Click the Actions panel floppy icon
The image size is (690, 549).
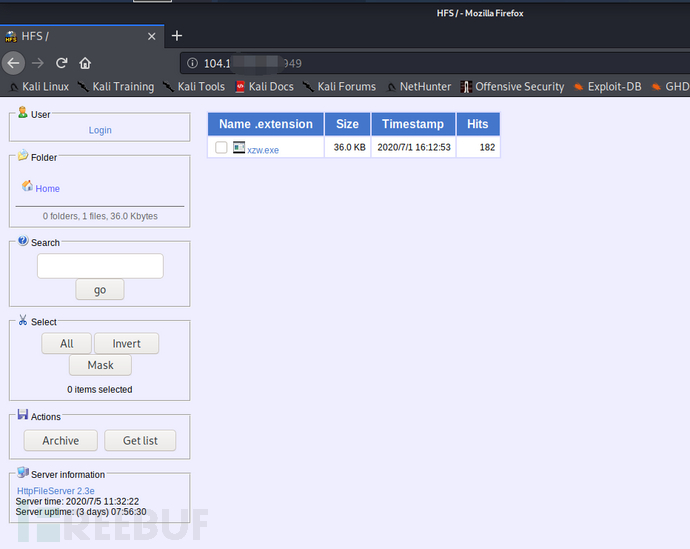pyautogui.click(x=23, y=414)
